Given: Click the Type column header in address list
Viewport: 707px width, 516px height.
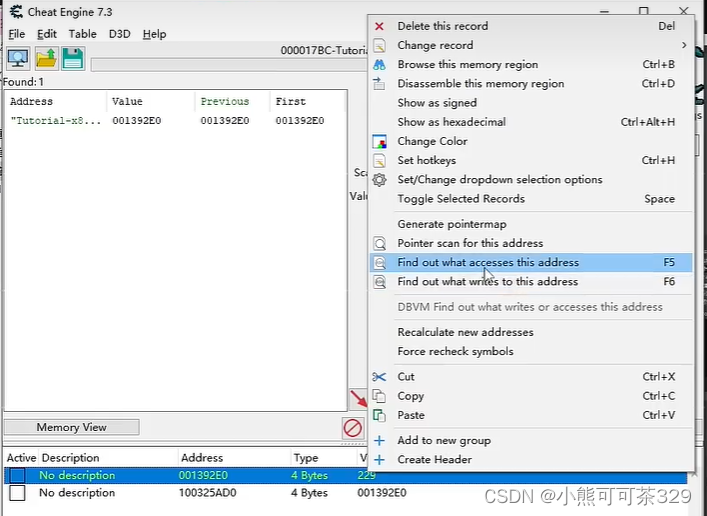Looking at the screenshot, I should 324,458.
